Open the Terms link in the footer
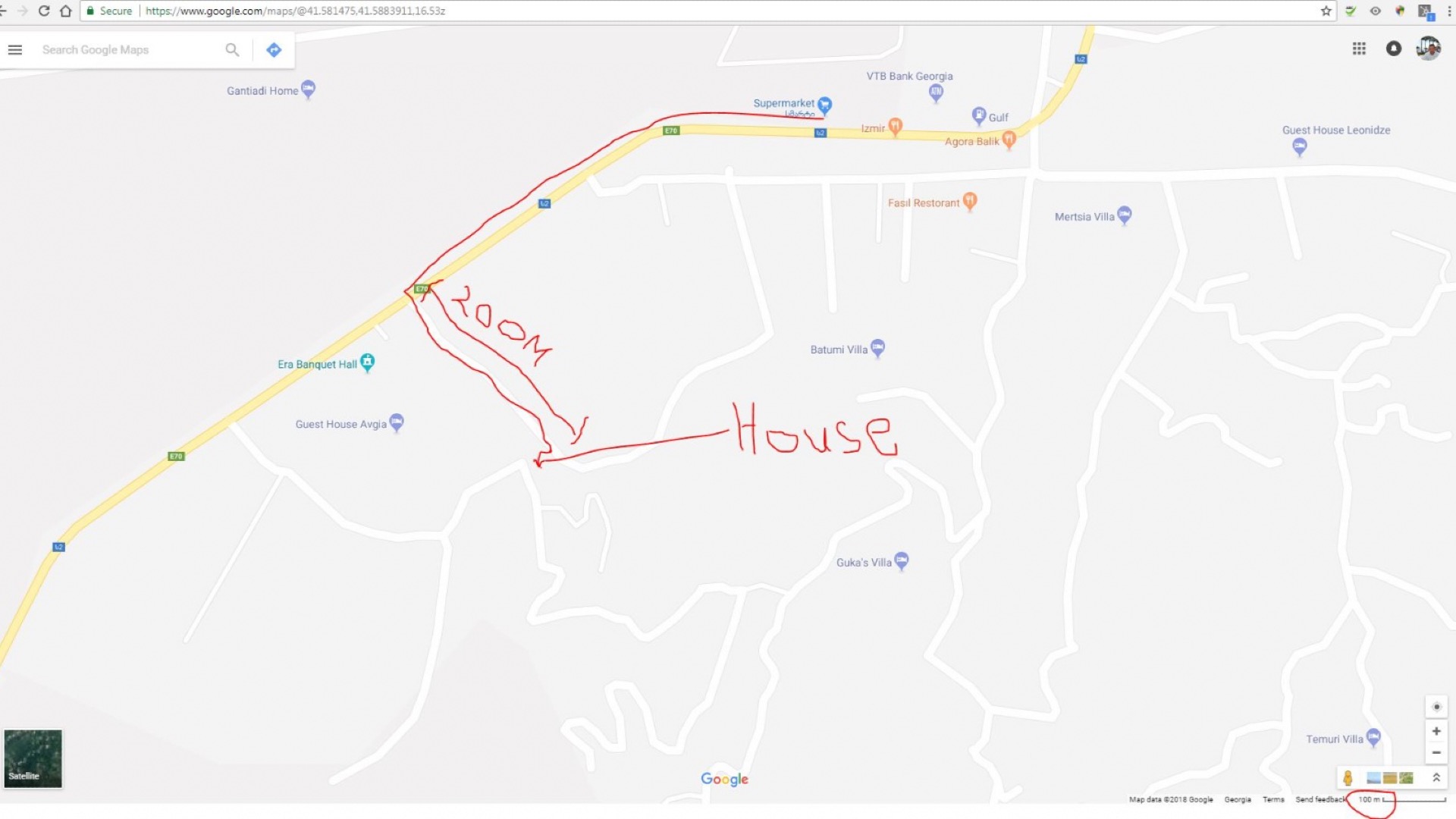Image resolution: width=1456 pixels, height=819 pixels. 1273,799
